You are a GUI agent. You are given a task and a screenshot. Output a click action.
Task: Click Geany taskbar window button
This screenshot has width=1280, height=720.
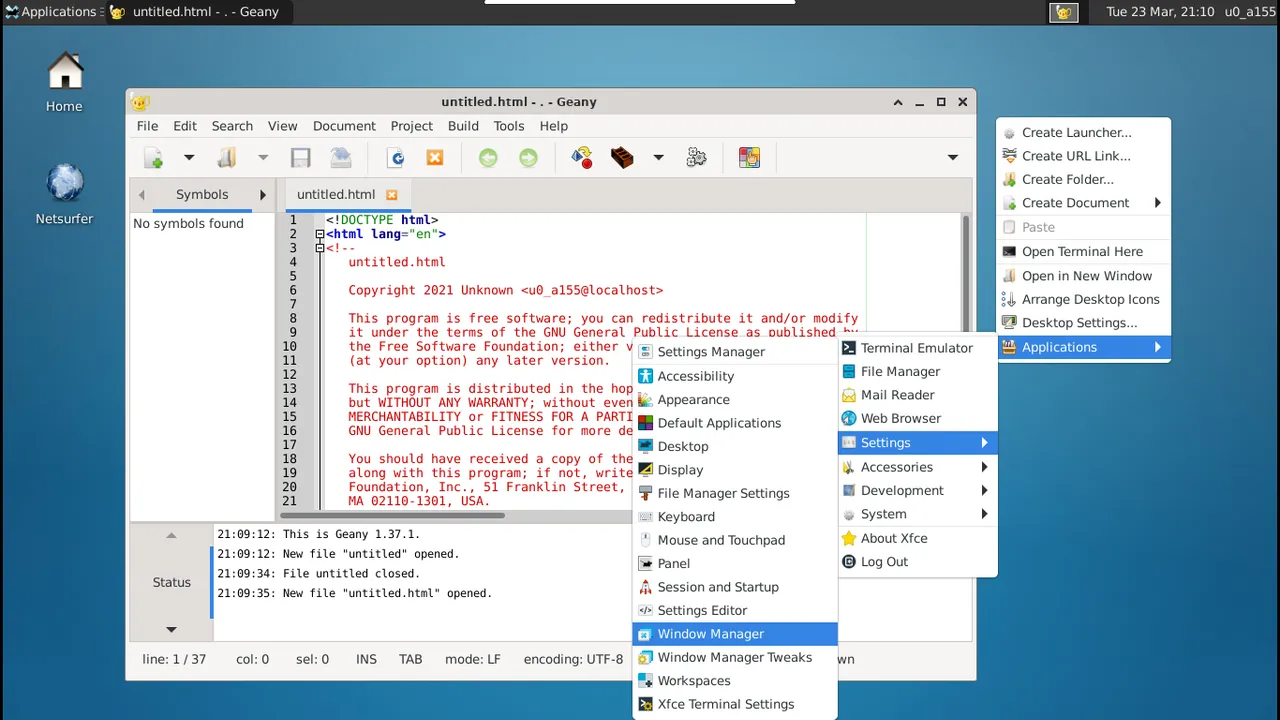pos(197,12)
